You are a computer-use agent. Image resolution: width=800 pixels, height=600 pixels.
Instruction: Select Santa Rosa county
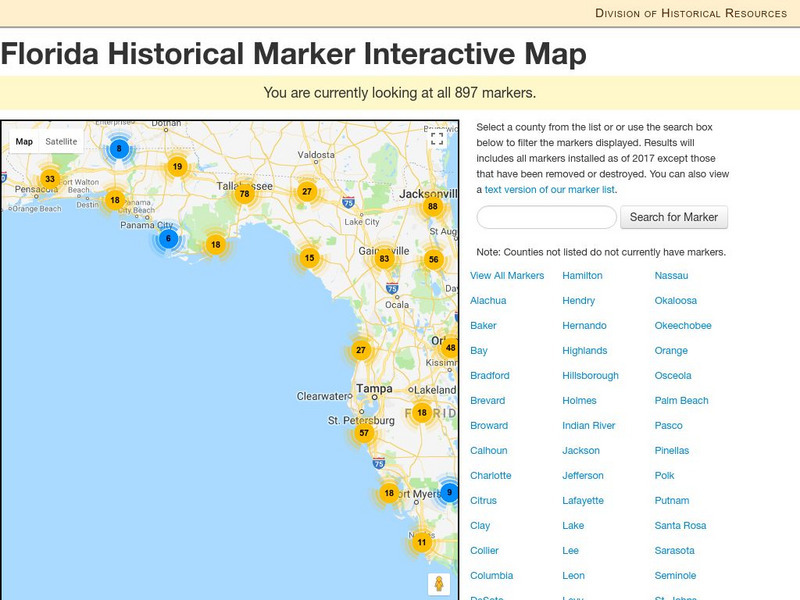(x=680, y=526)
